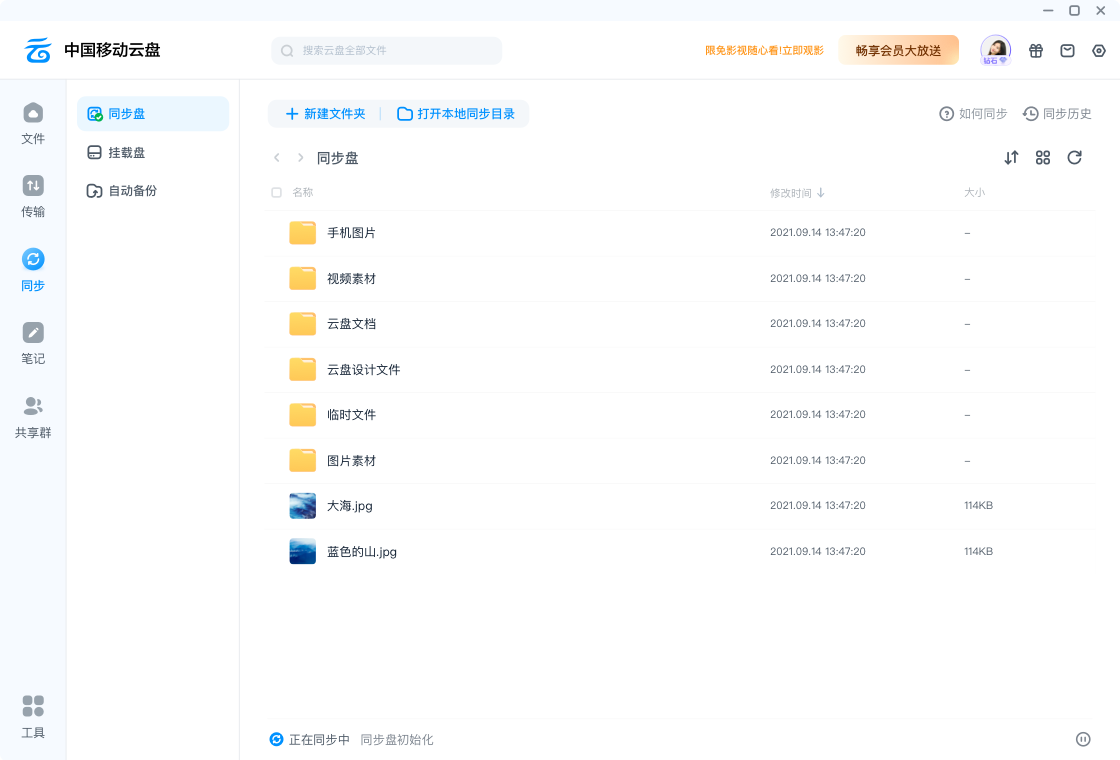Viewport: 1120px width, 760px height.
Task: Open the 工具 tools panel in sidebar
Action: tap(33, 716)
